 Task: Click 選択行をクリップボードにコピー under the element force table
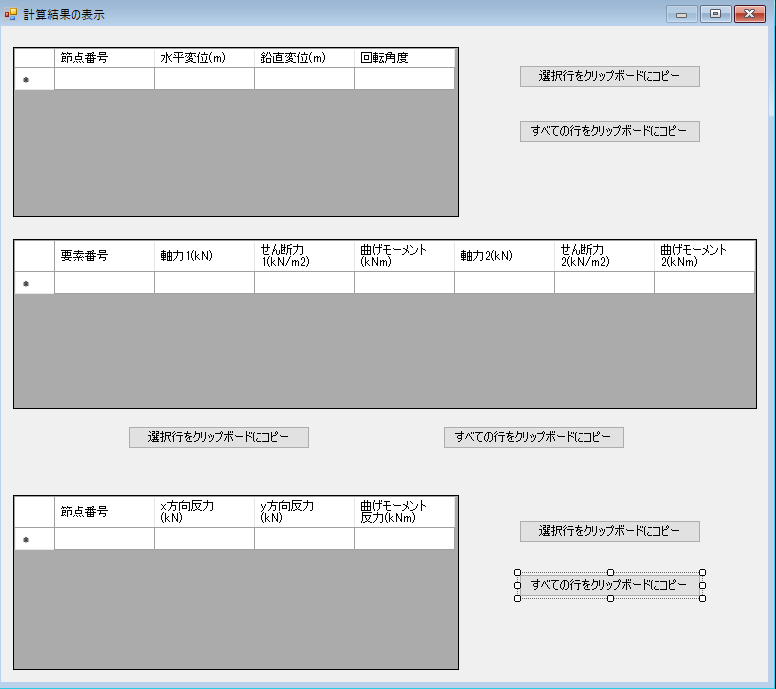218,437
